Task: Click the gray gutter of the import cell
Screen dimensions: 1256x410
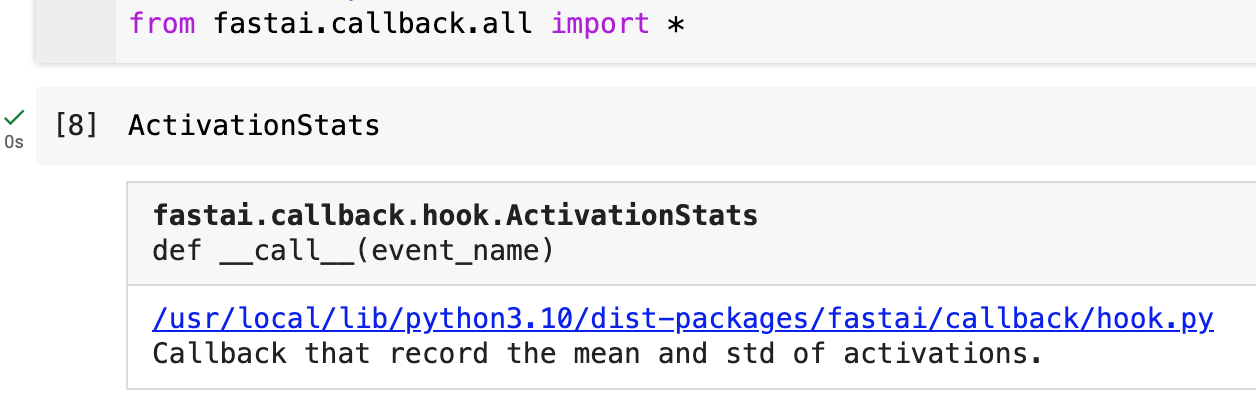Action: coord(75,30)
